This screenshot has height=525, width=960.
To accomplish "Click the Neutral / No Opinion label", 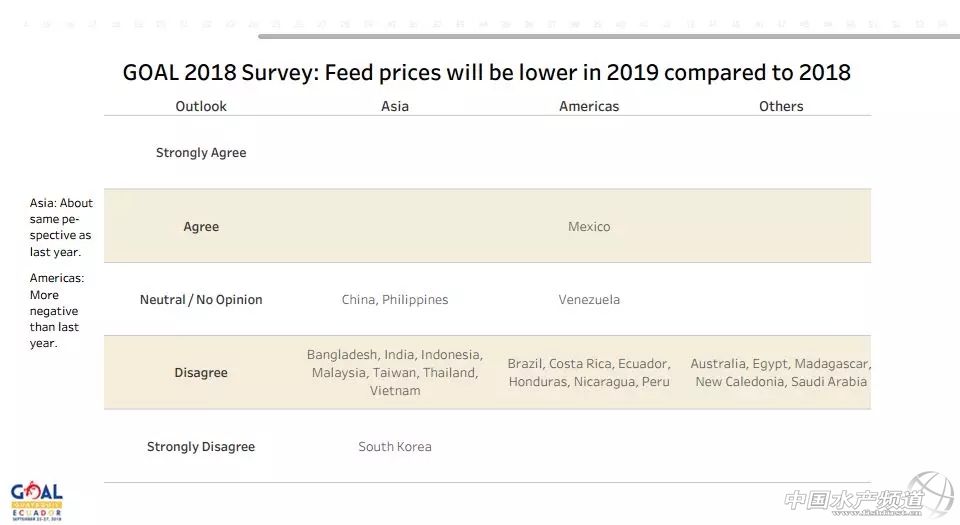I will pos(201,300).
